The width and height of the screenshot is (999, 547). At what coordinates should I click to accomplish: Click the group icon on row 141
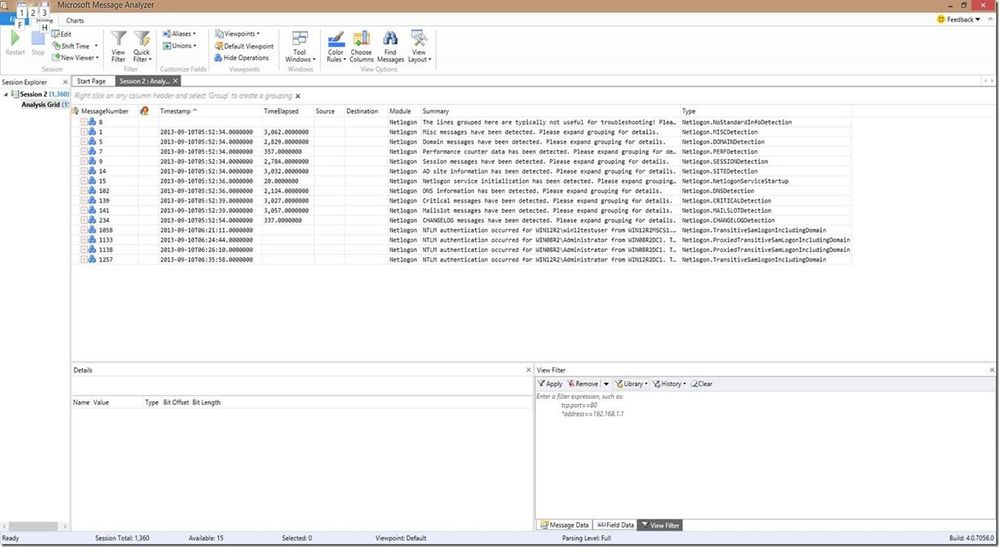pyautogui.click(x=92, y=210)
